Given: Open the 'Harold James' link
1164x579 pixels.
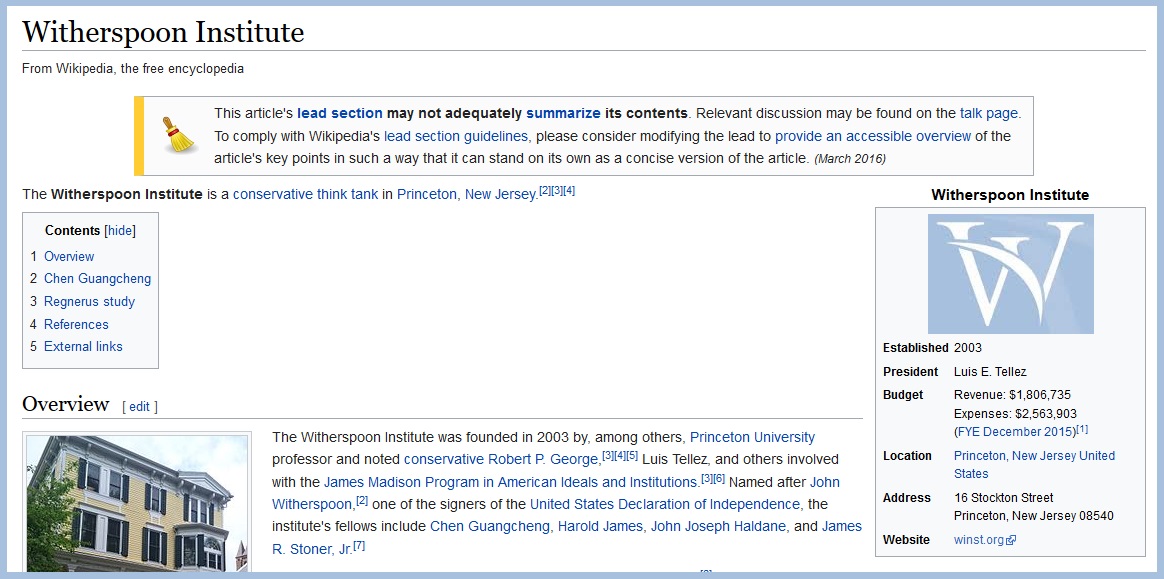Looking at the screenshot, I should (x=600, y=527).
